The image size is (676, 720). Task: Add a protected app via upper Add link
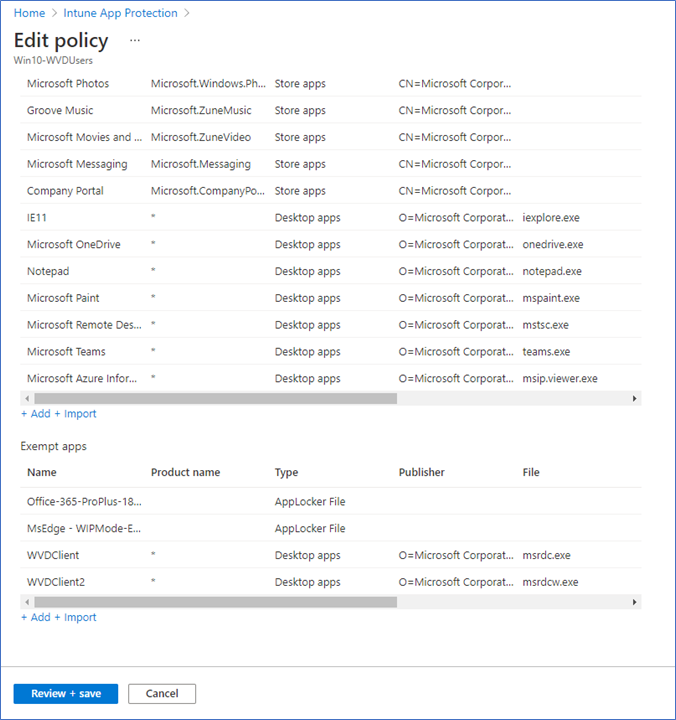click(x=36, y=414)
